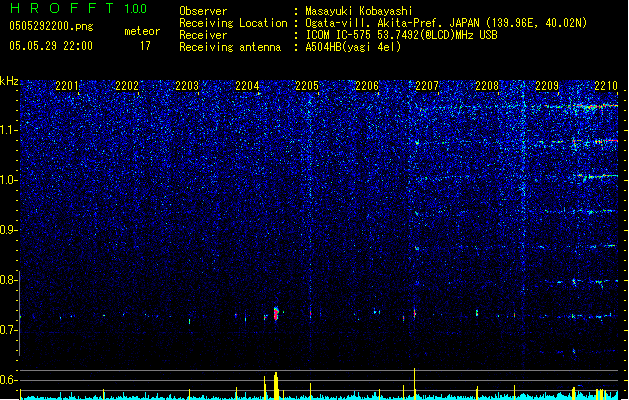The height and width of the screenshot is (400, 629).
Task: Click the tallest yellow intensity spike near 2207
Action: pyautogui.click(x=414, y=384)
